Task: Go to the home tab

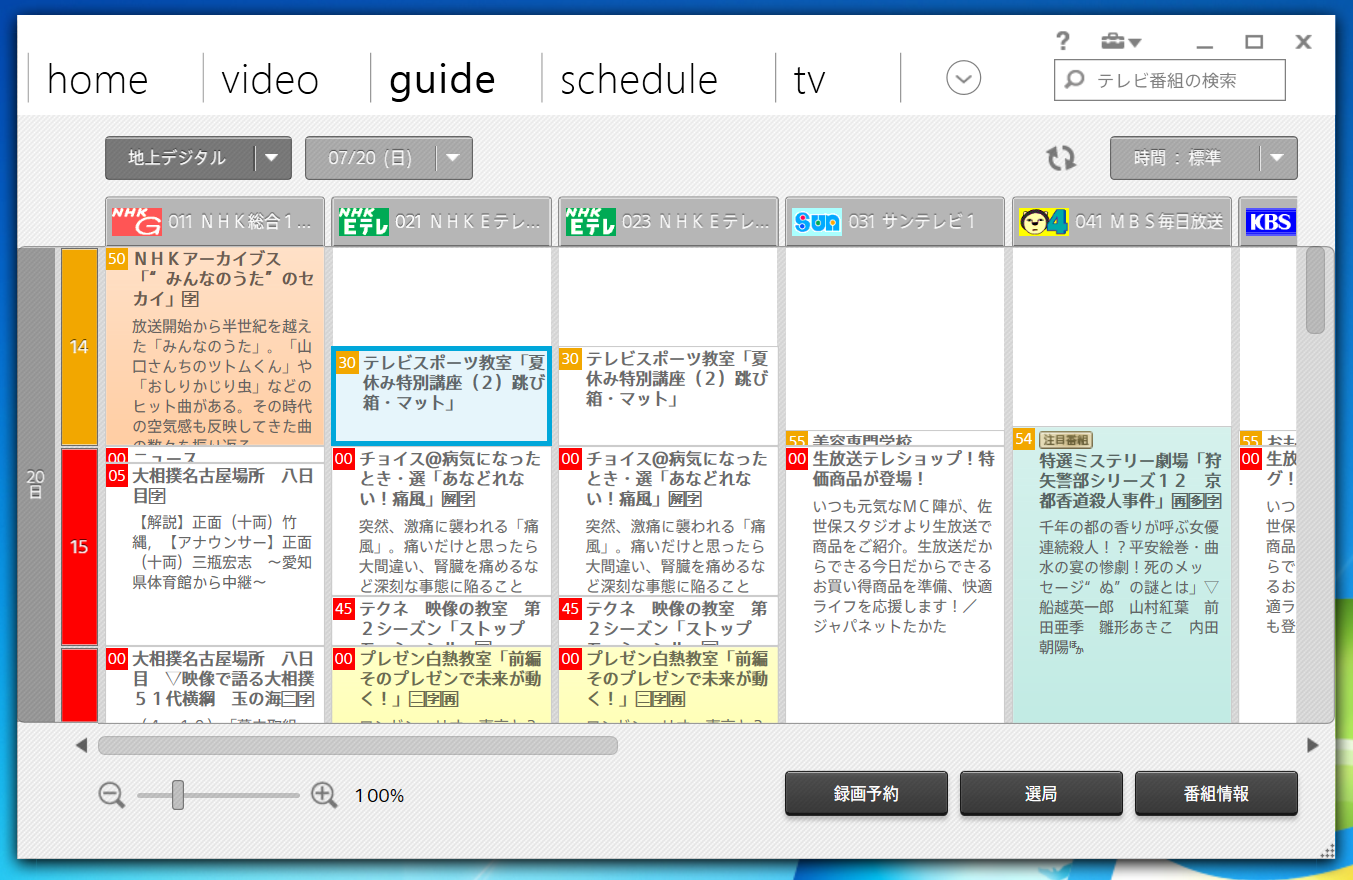Action: point(97,80)
